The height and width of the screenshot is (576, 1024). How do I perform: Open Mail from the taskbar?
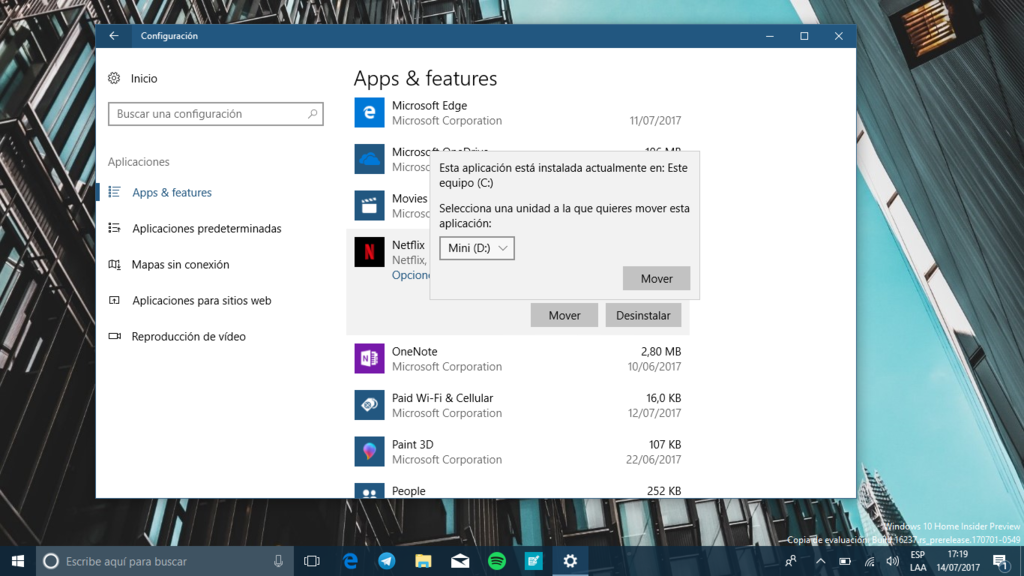460,561
